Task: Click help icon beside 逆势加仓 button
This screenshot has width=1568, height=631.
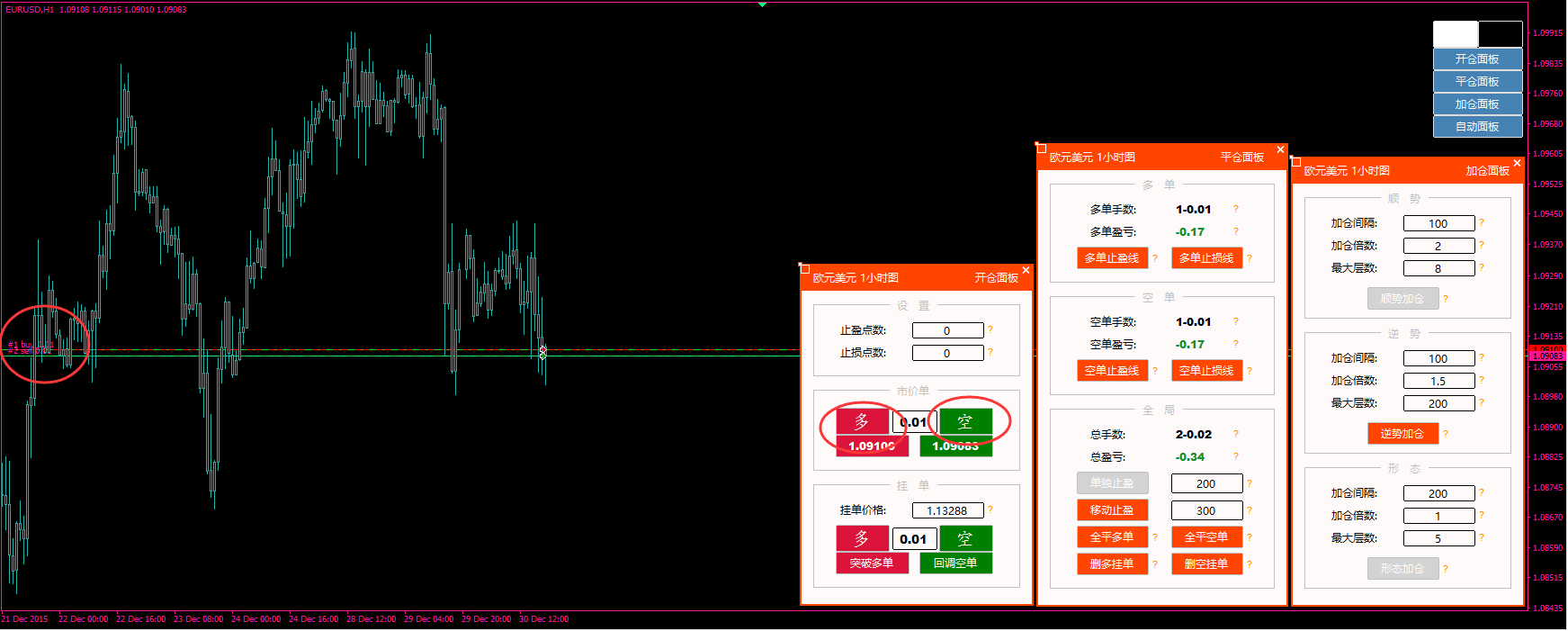Action: click(1446, 434)
